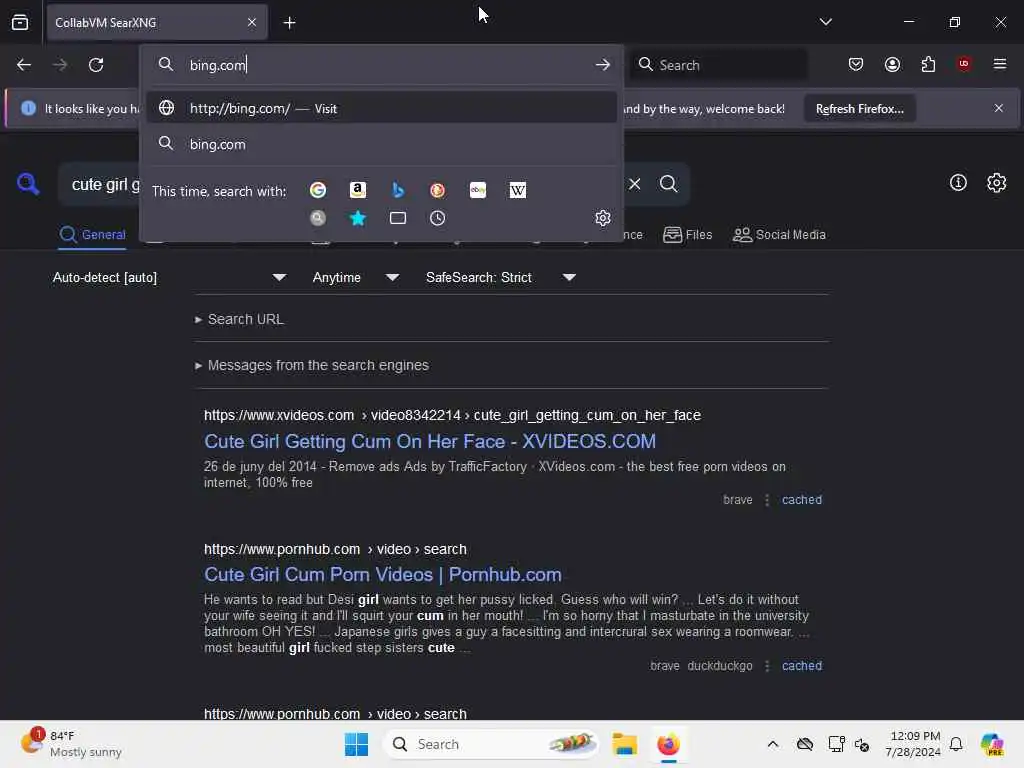1024x768 pixels.
Task: Click the Firefox toolbar Search box
Action: tap(718, 65)
